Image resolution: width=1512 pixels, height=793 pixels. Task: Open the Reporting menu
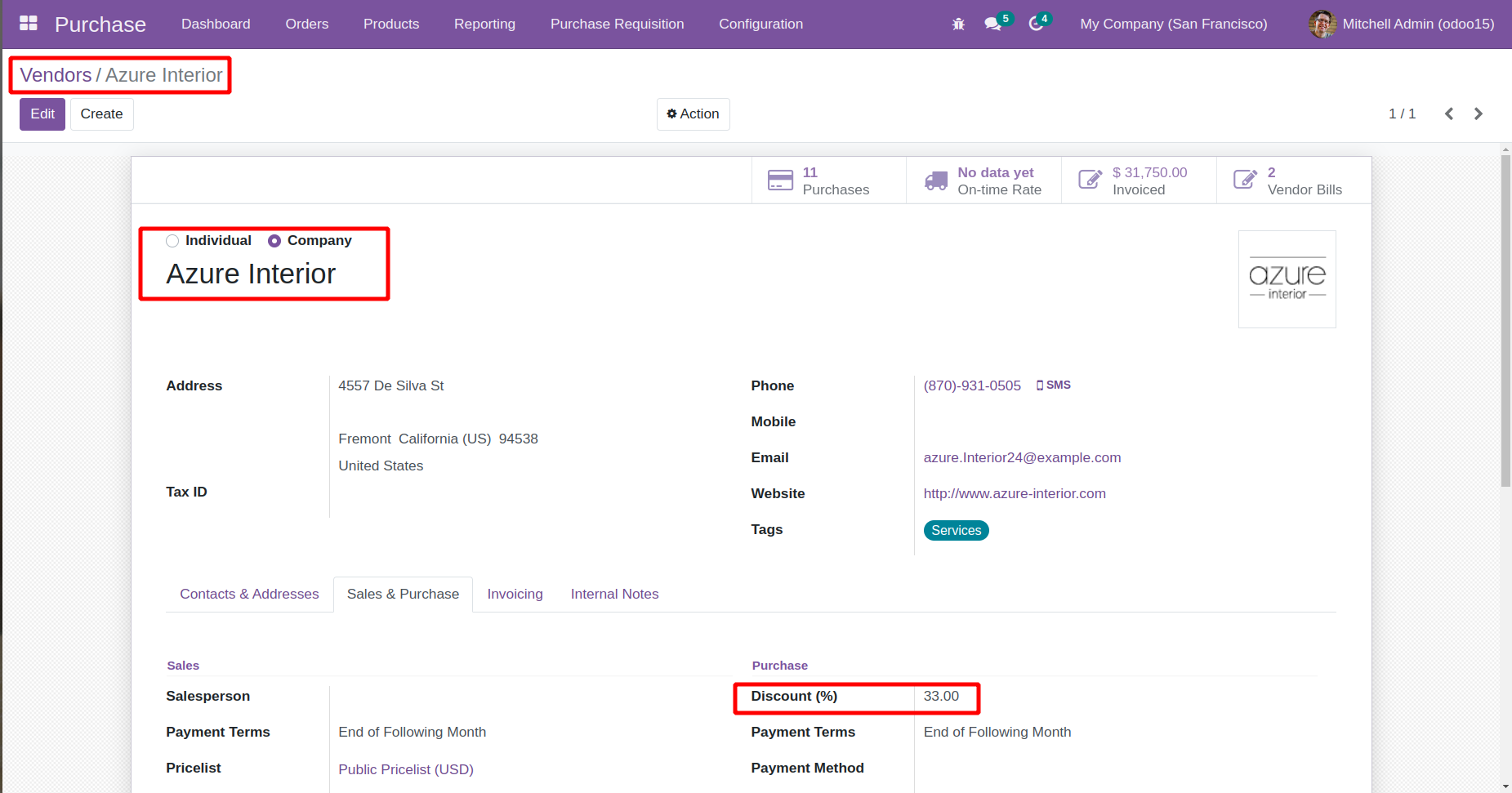click(x=484, y=24)
